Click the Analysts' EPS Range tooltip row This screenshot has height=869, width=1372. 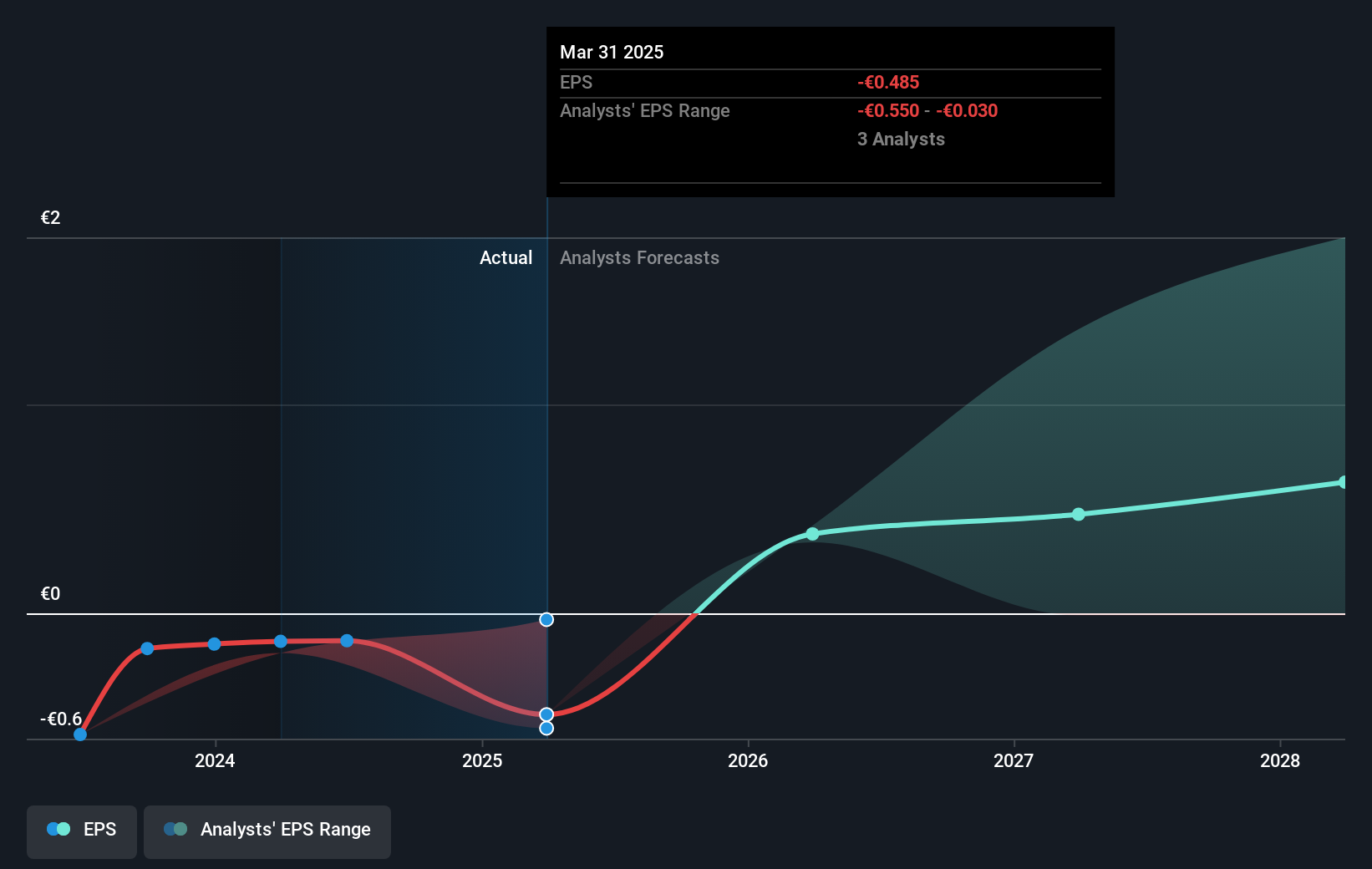644,110
